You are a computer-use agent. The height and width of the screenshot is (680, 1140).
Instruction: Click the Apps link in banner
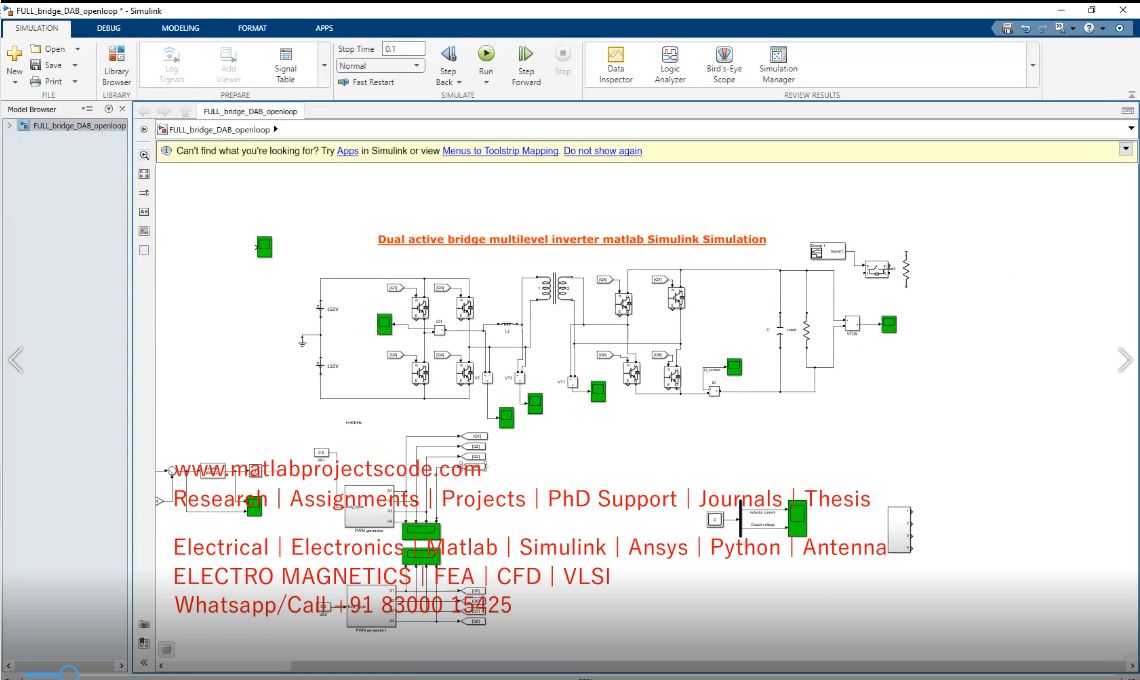[x=348, y=151]
